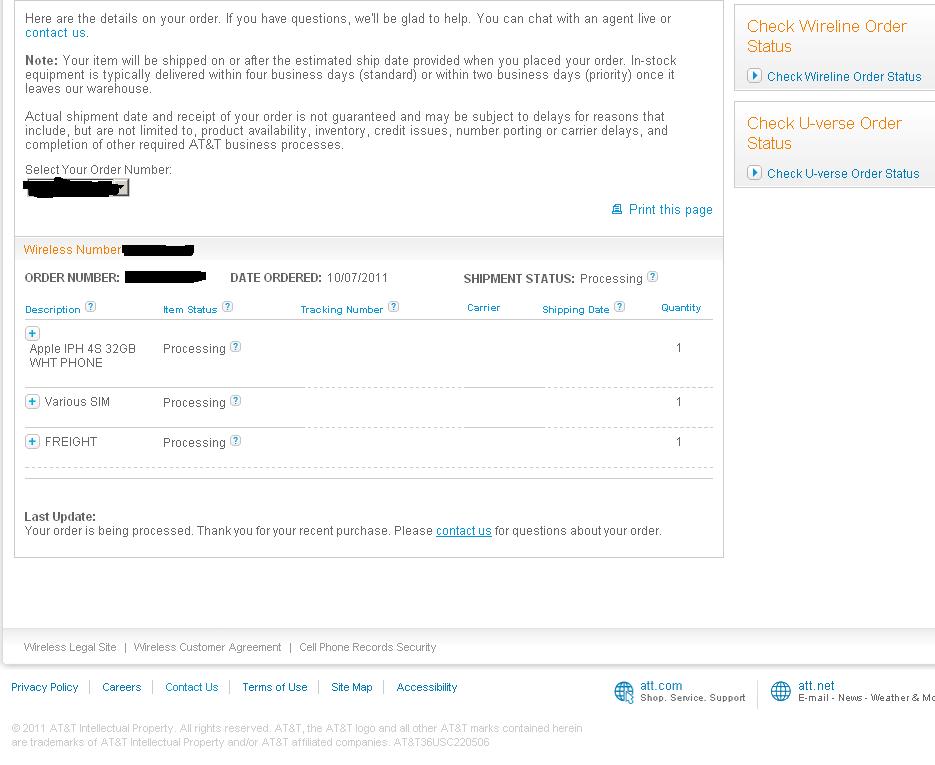Click help icon next to Item Status header
The height and width of the screenshot is (765, 935).
pyautogui.click(x=227, y=306)
